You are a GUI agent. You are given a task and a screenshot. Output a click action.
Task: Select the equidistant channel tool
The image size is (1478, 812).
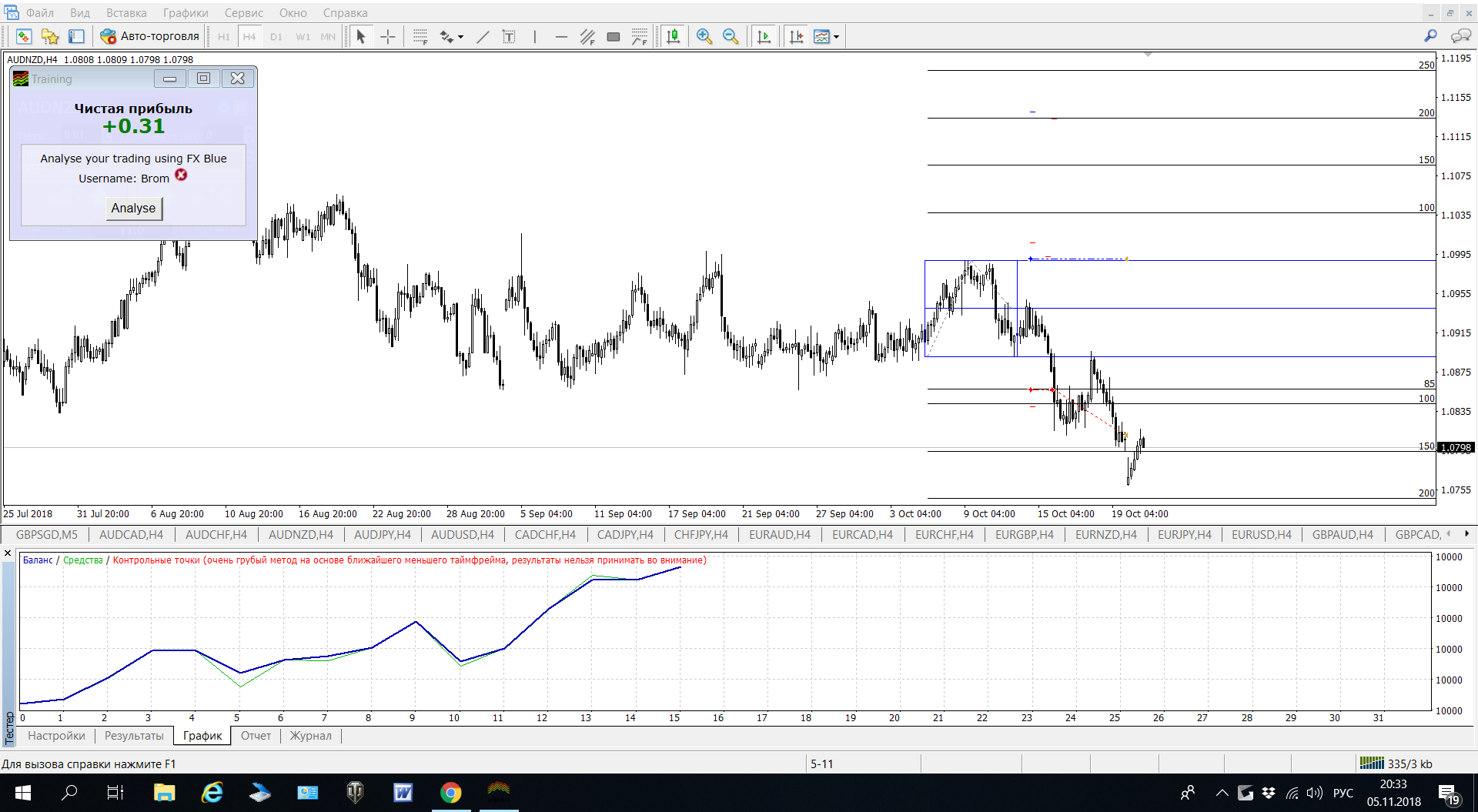(x=587, y=36)
